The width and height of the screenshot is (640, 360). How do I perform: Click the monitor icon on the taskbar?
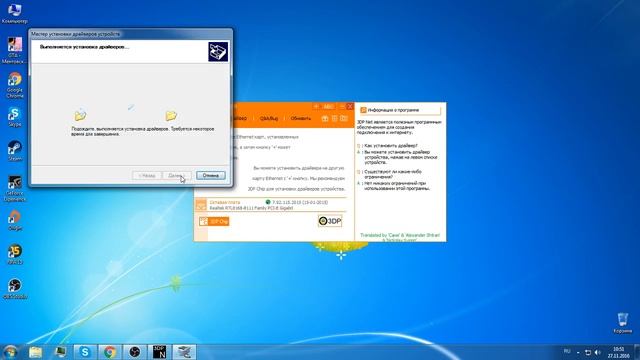click(x=60, y=352)
